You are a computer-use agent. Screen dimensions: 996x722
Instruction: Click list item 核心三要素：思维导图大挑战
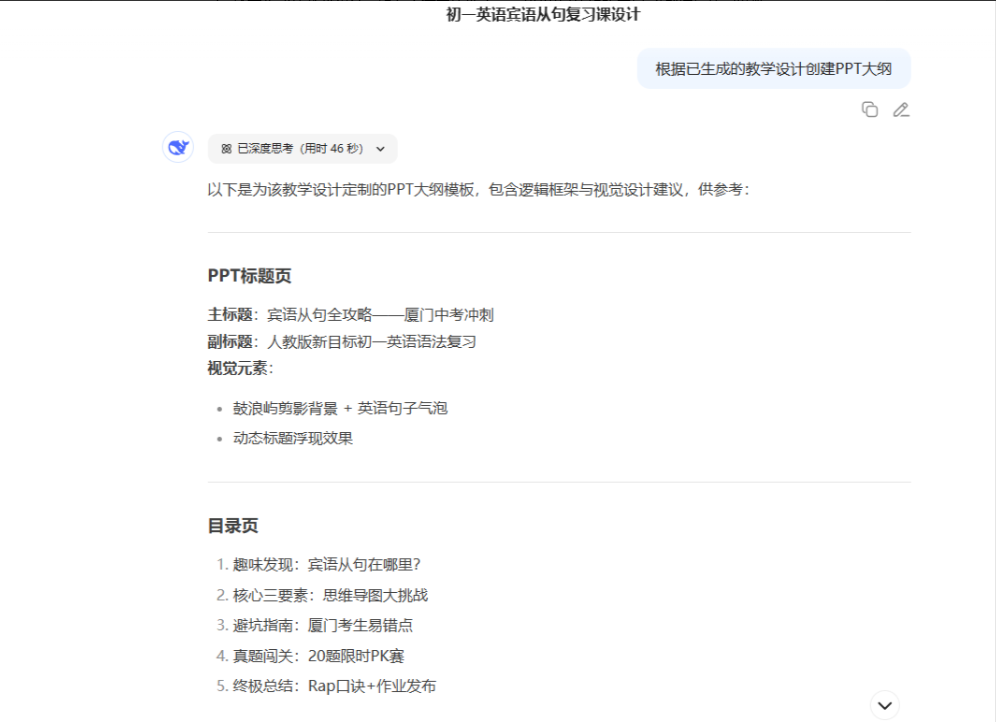pyautogui.click(x=330, y=595)
